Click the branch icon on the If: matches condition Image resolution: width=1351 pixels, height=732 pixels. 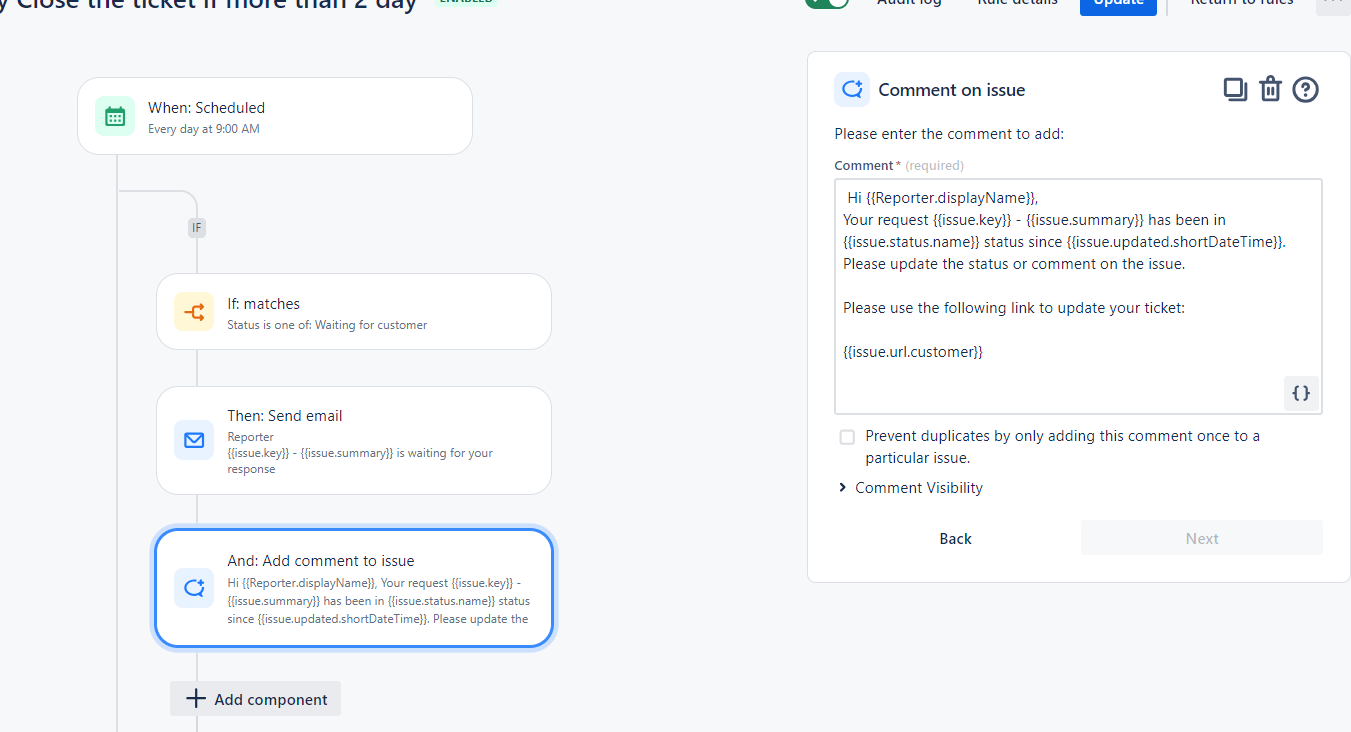(194, 311)
